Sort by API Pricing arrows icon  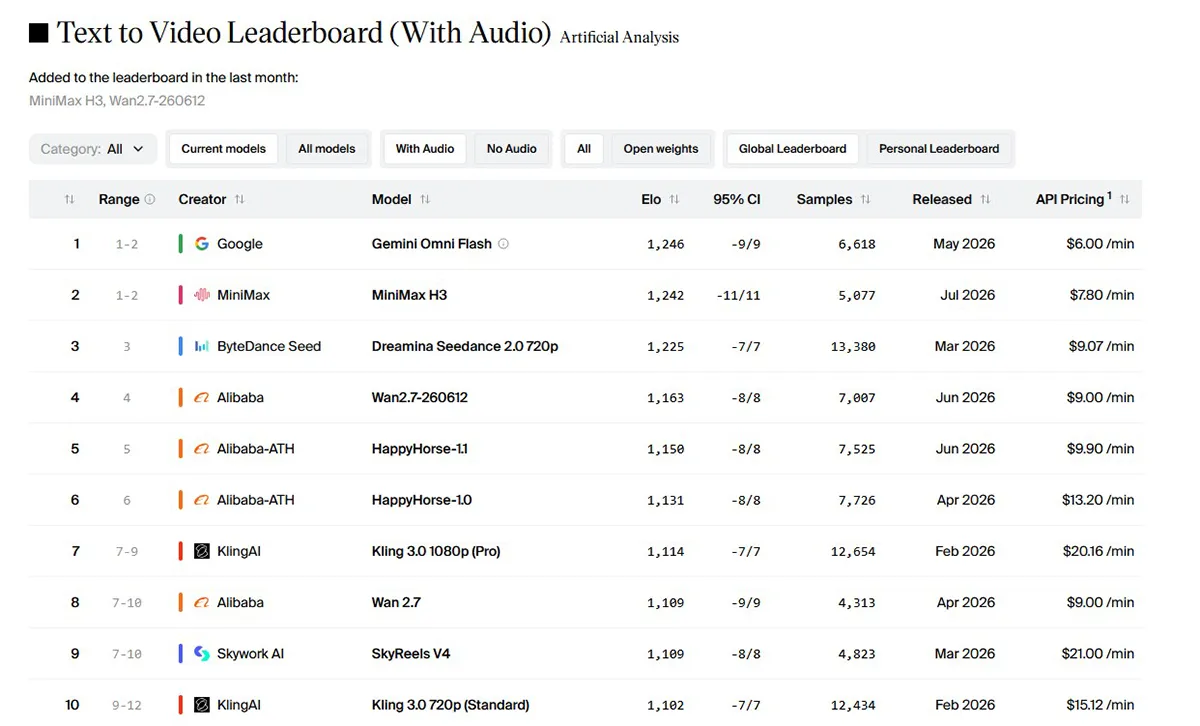point(1124,199)
